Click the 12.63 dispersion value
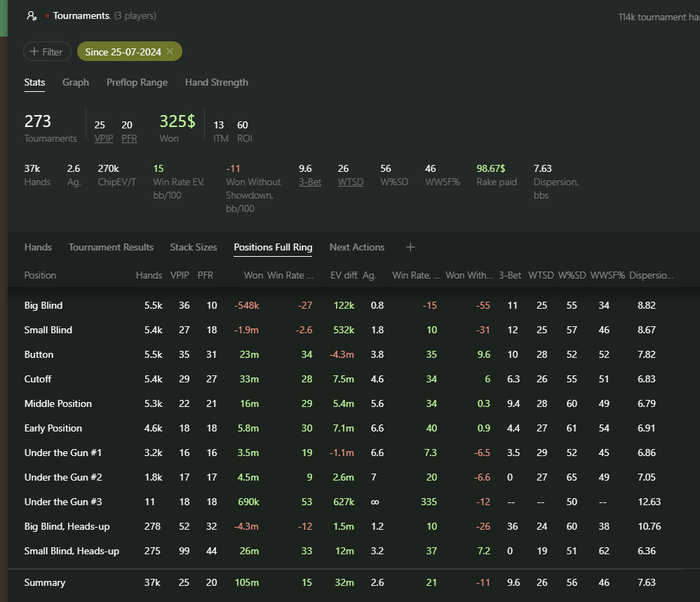Image resolution: width=700 pixels, height=602 pixels. coord(649,502)
